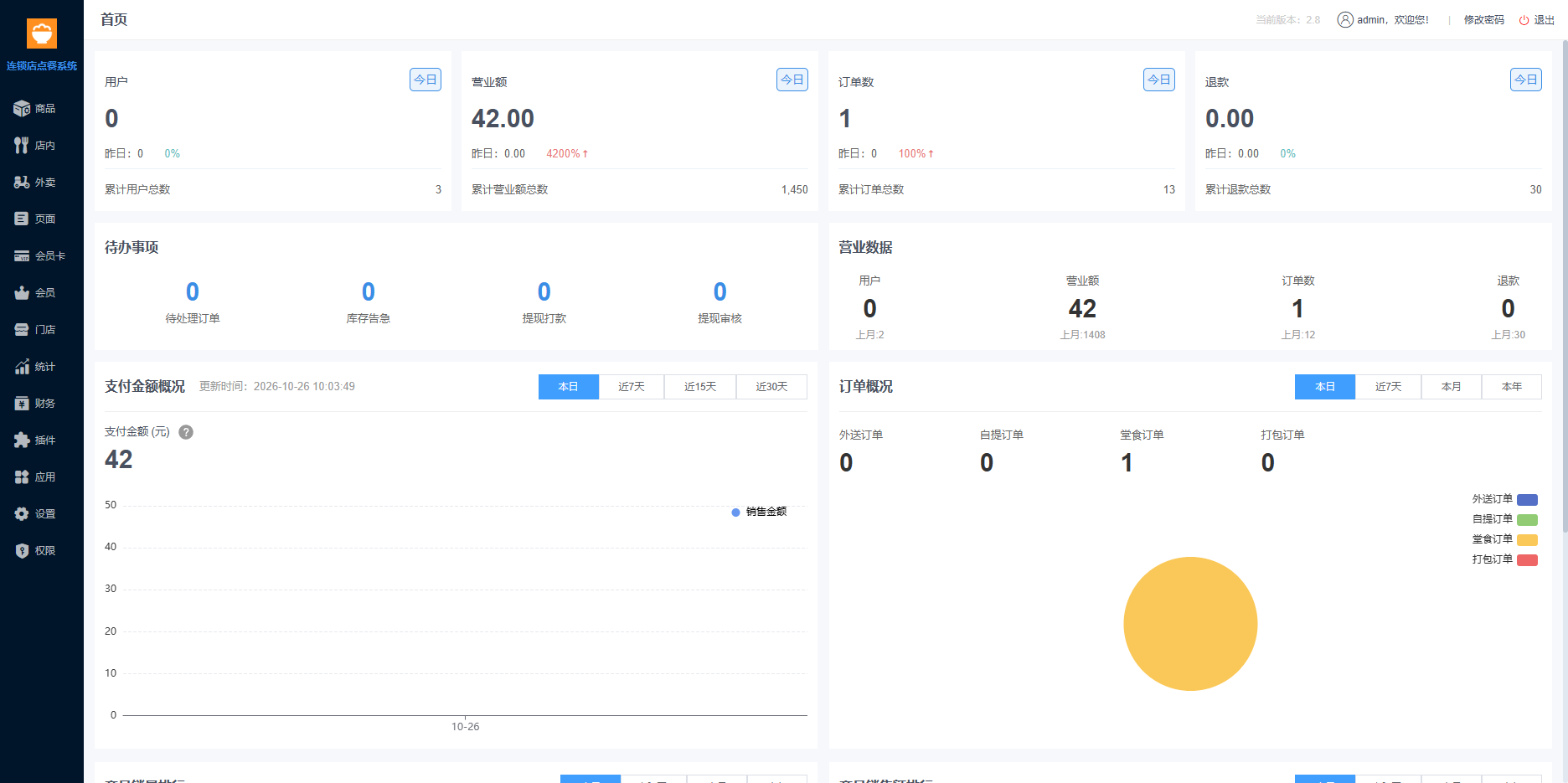The image size is (1568, 783).
Task: Click the orange system logo icon
Action: [42, 33]
